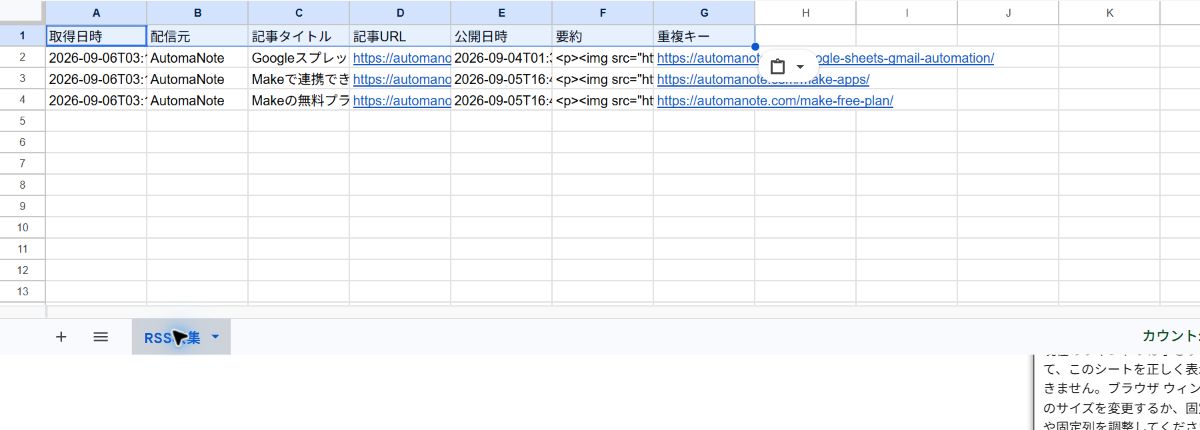The width and height of the screenshot is (1200, 430).
Task: Open the article URL link in D4
Action: point(402,100)
